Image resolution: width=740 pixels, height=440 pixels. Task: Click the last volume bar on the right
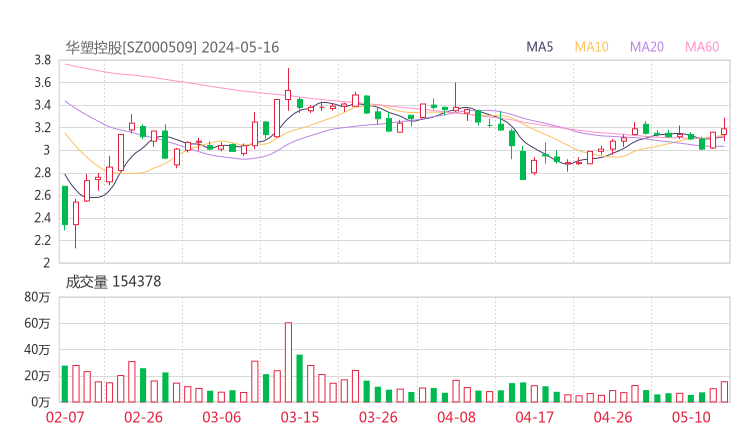(x=724, y=392)
